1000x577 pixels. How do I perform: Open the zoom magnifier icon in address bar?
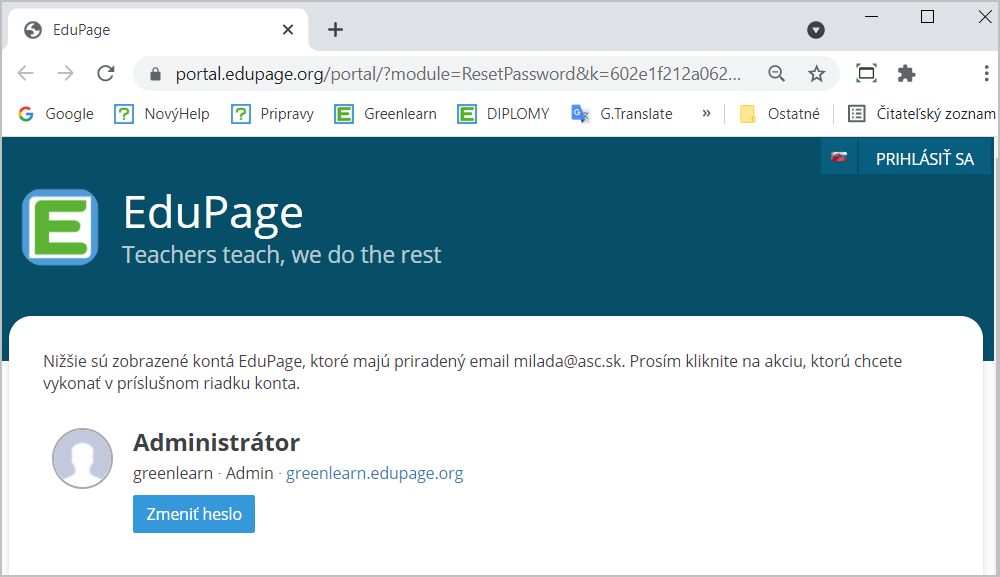(776, 74)
